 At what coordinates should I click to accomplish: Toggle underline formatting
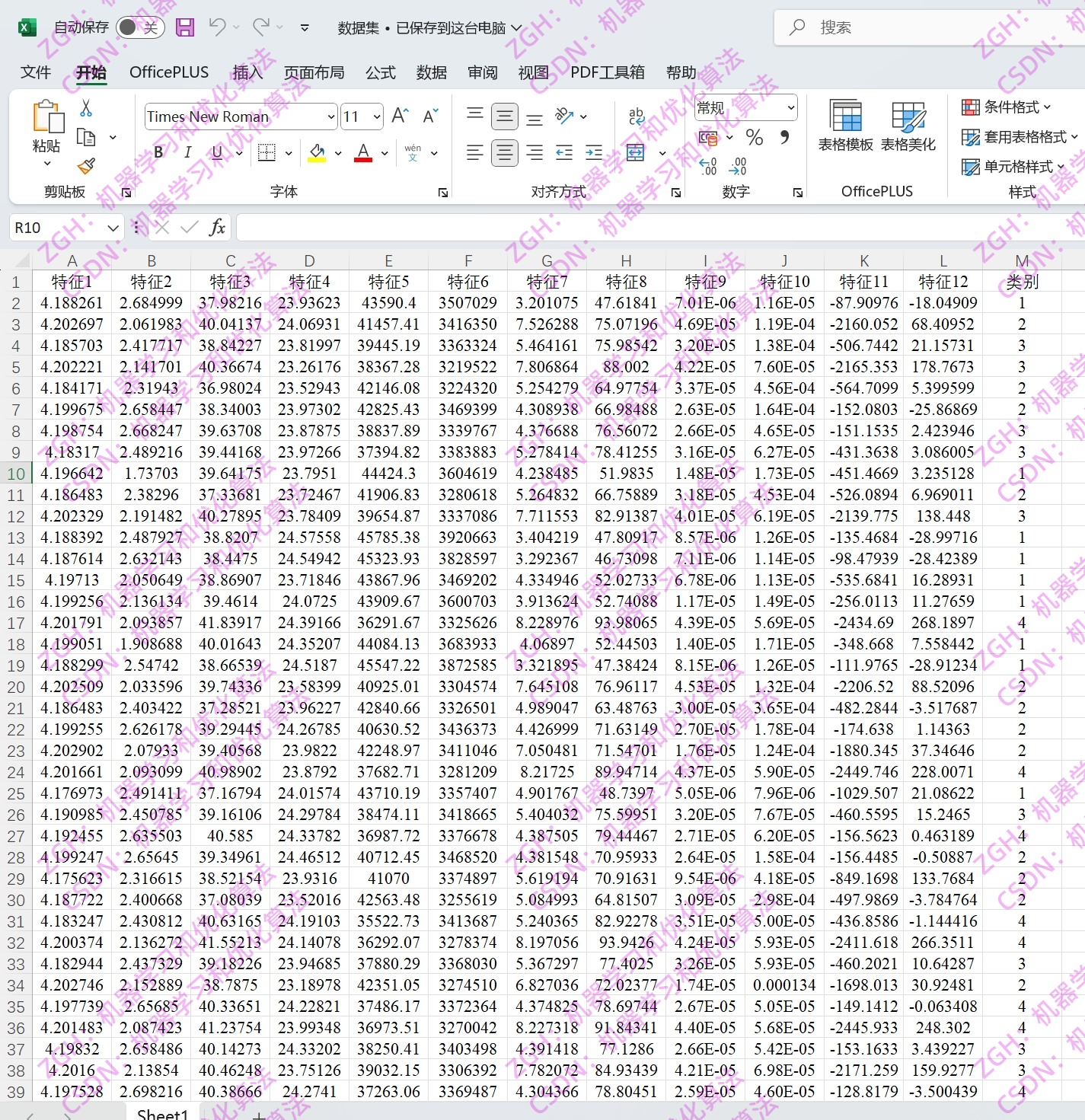pos(215,152)
